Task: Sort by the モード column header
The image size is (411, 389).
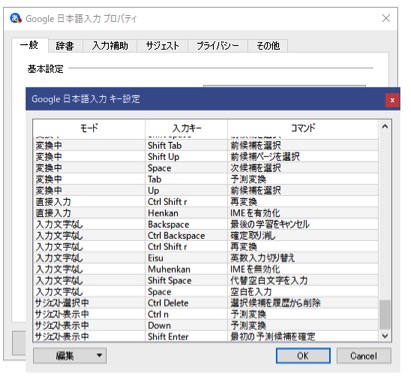Action: tap(89, 128)
